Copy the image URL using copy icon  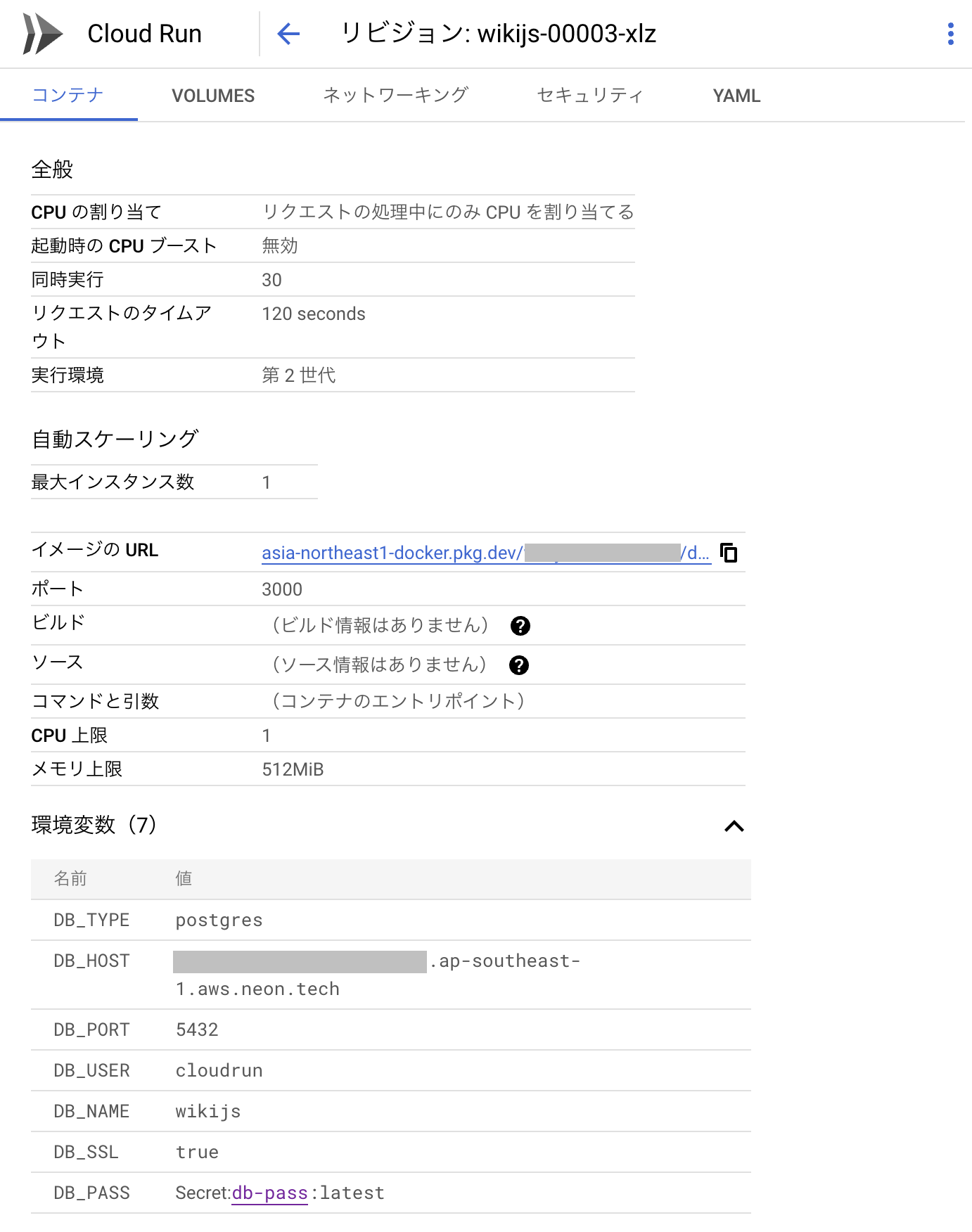pos(729,553)
